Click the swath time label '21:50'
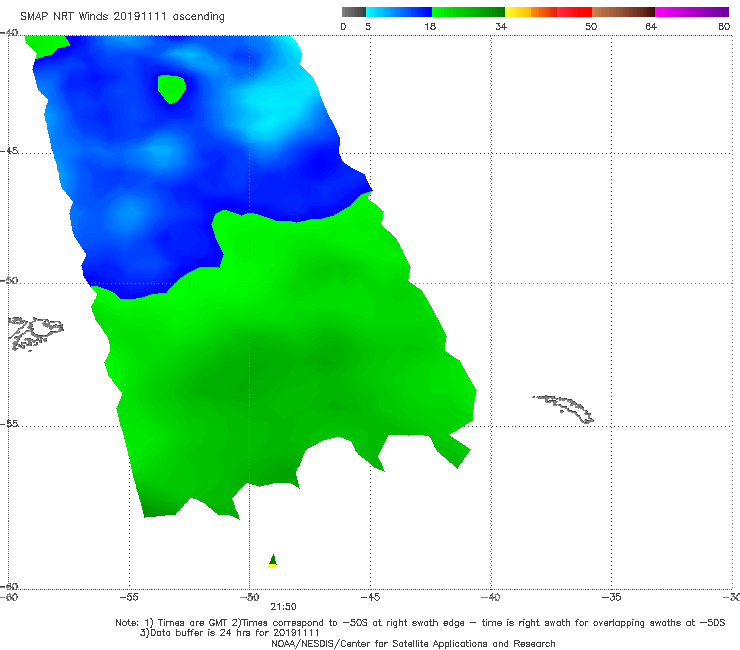 (283, 607)
